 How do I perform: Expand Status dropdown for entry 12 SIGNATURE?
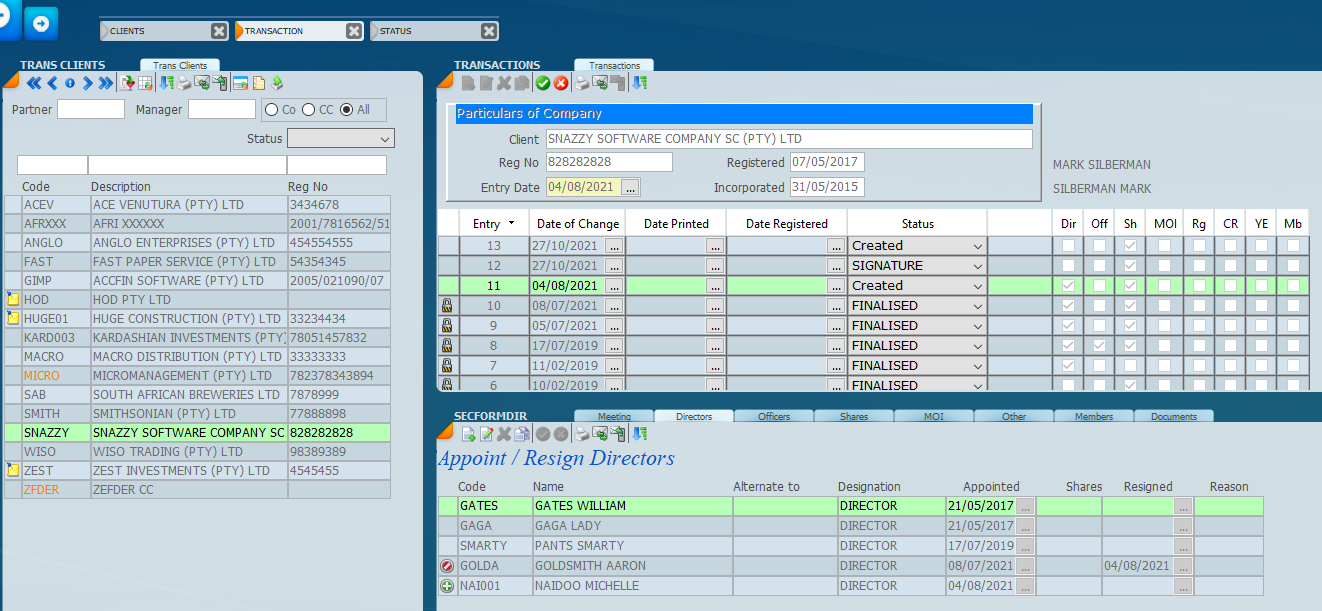[x=976, y=266]
